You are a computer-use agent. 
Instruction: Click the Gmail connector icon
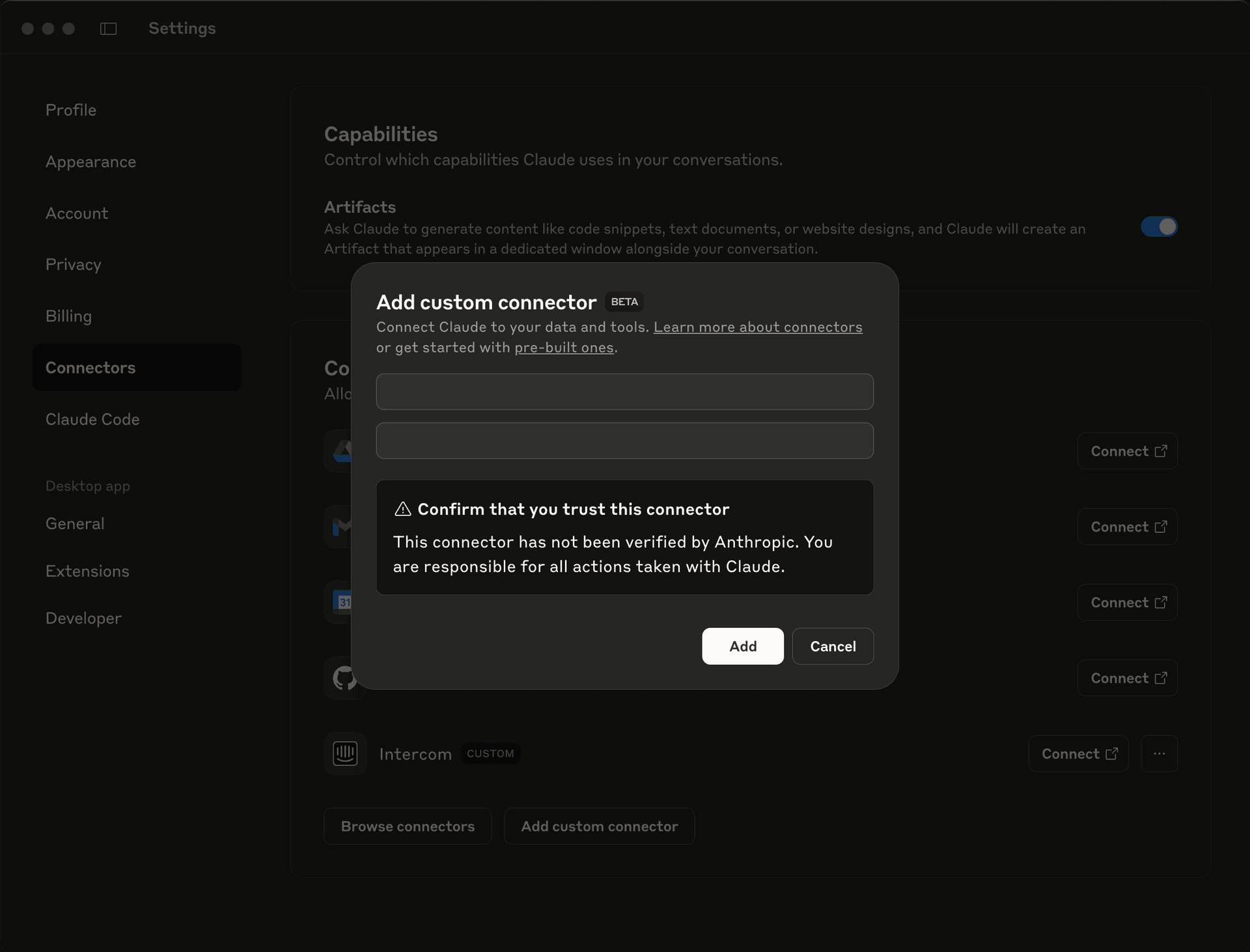tap(343, 526)
